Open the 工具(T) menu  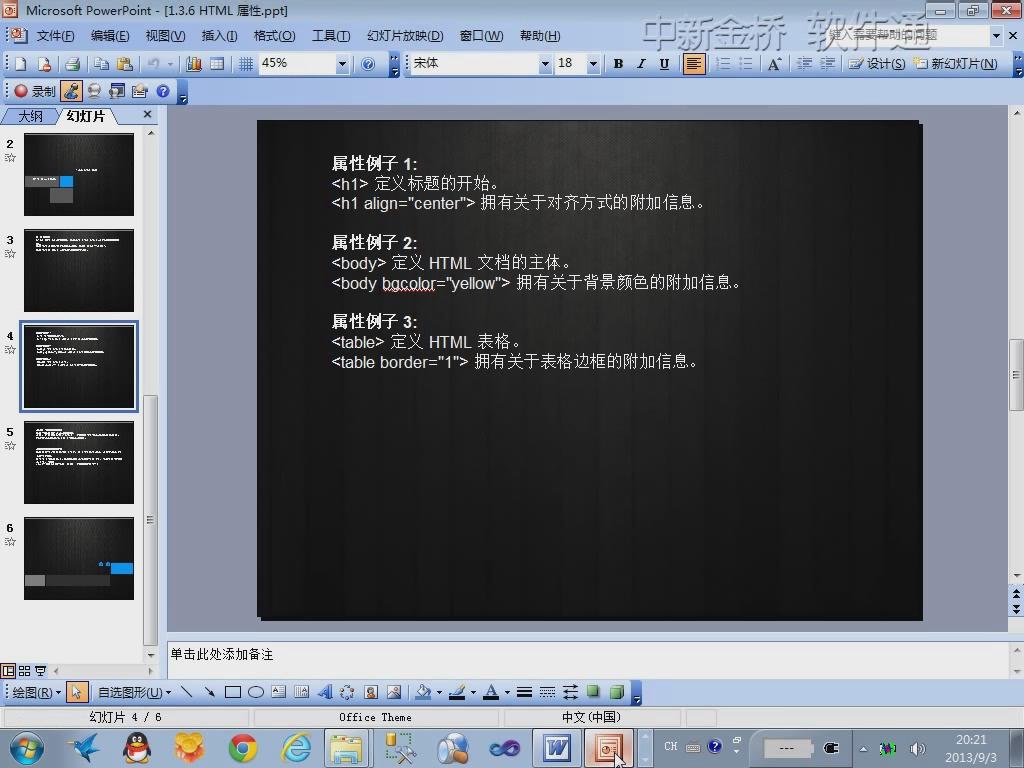coord(330,36)
